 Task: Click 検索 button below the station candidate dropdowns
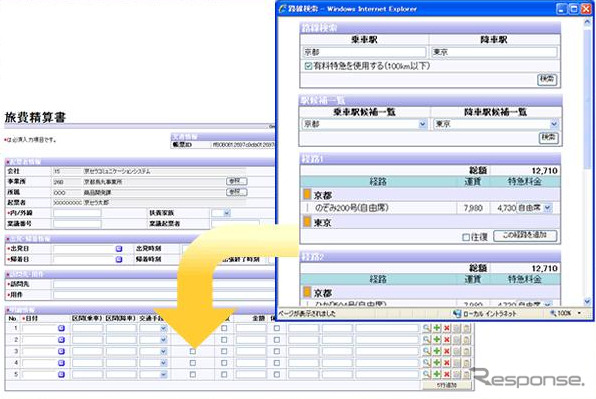tap(548, 138)
